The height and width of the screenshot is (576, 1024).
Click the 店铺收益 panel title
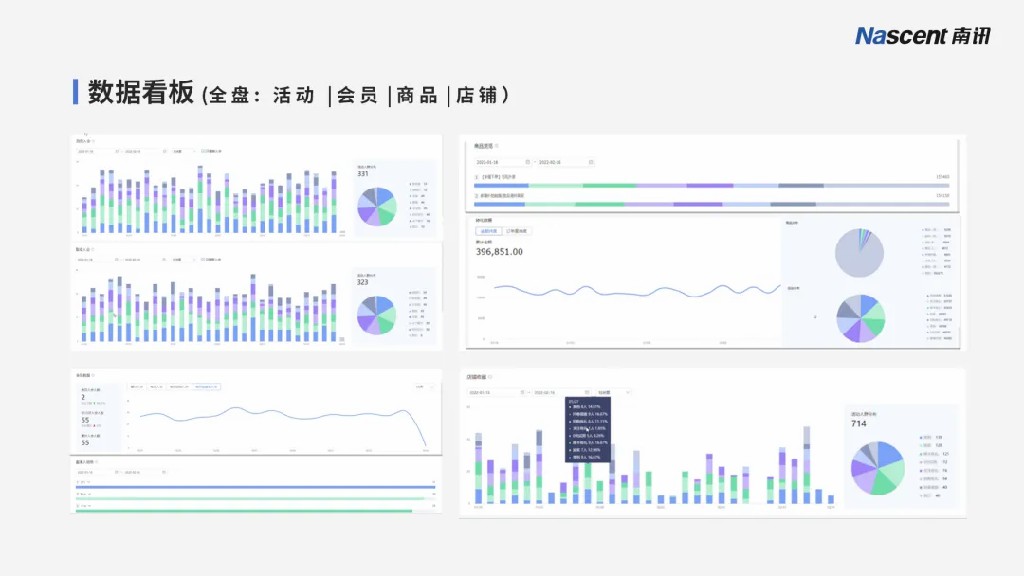coord(476,377)
